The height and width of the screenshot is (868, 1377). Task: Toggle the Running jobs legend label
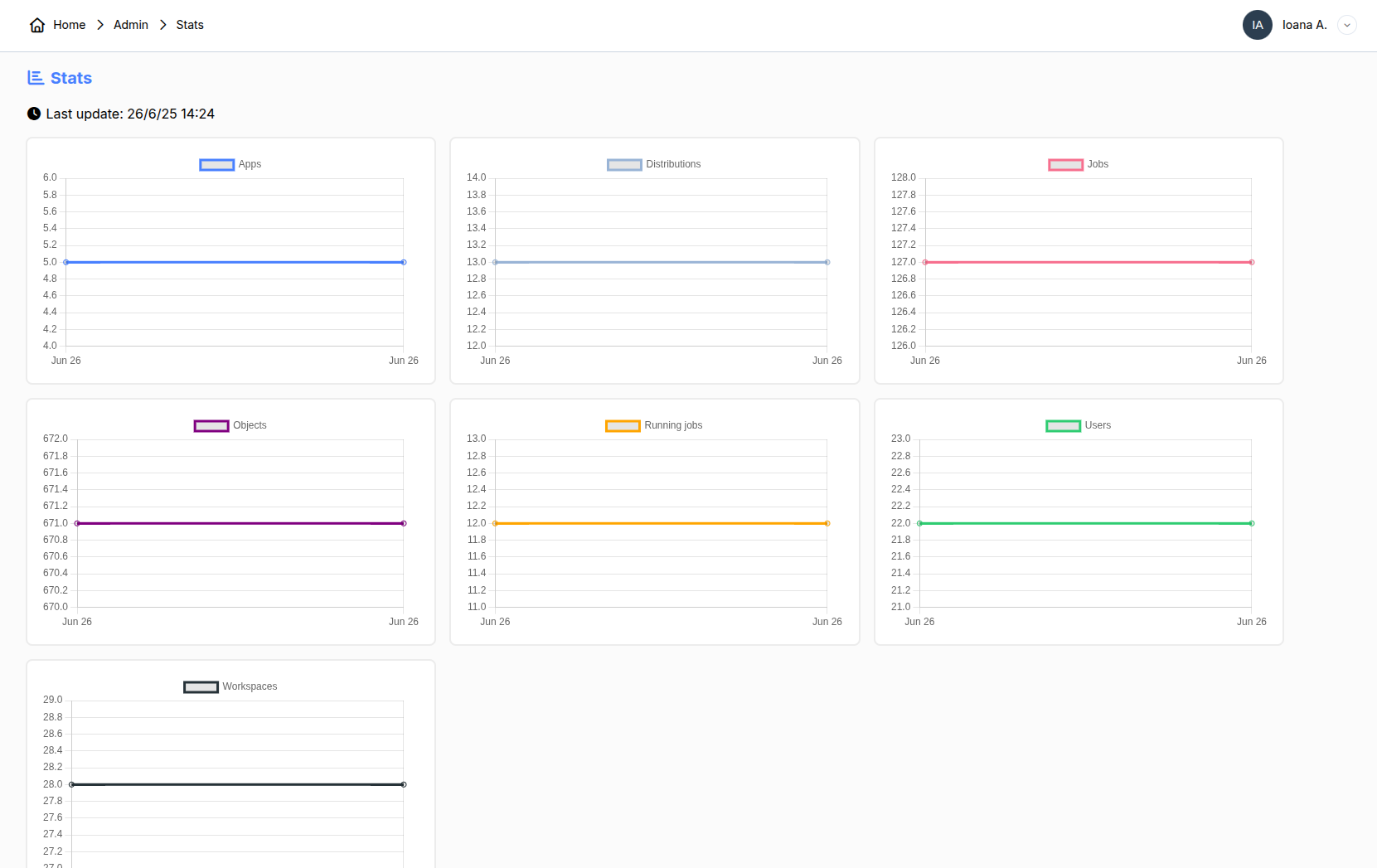673,425
